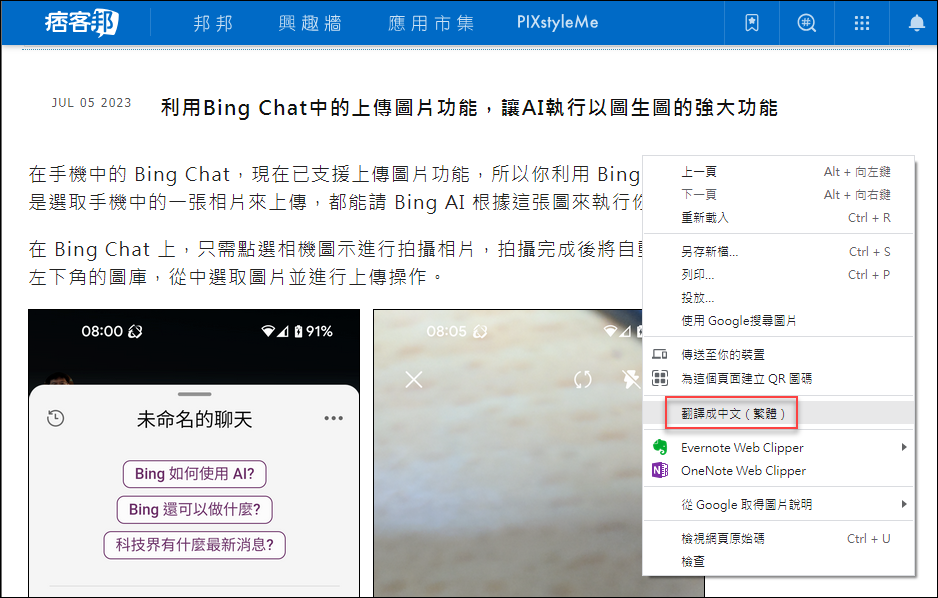Click the 08:00 clock in phone screenshot
Screen dimensions: 938x598
pyautogui.click(x=102, y=331)
